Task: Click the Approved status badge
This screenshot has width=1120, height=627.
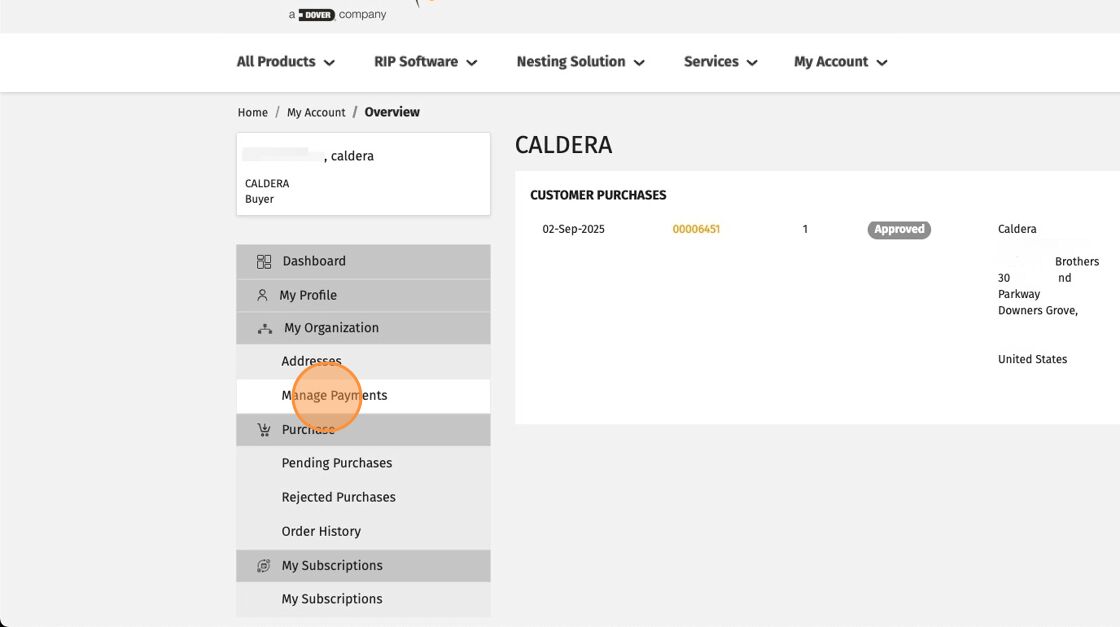Action: tap(899, 229)
